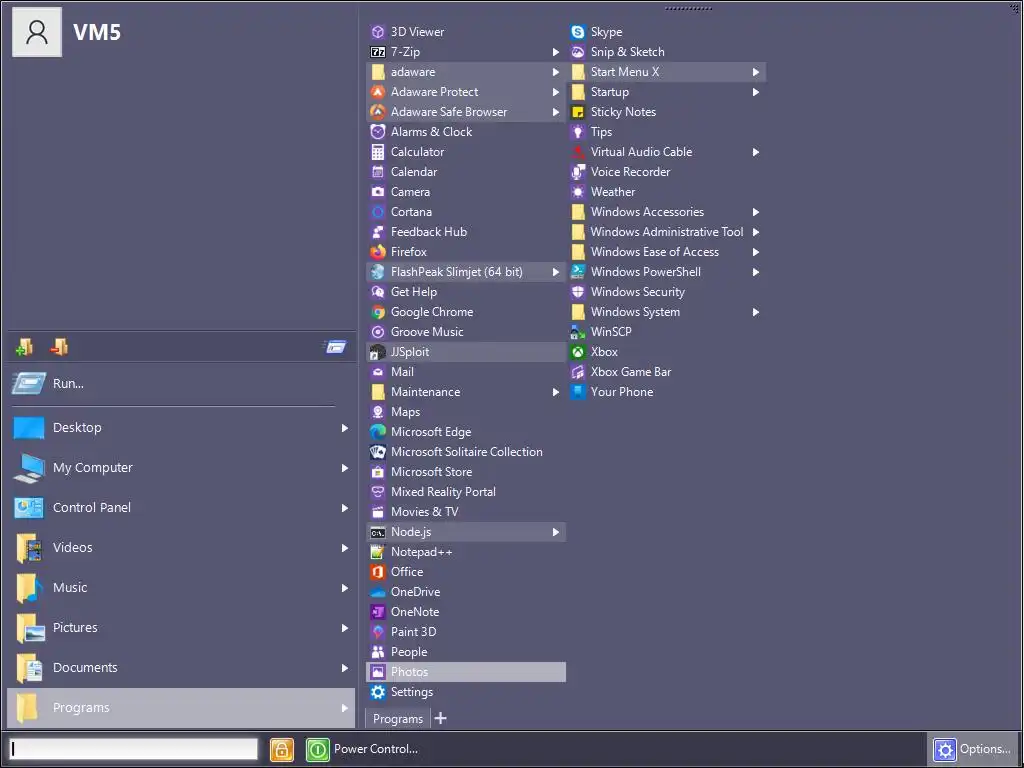The image size is (1024, 768).
Task: Click the Camera app icon
Action: [377, 191]
